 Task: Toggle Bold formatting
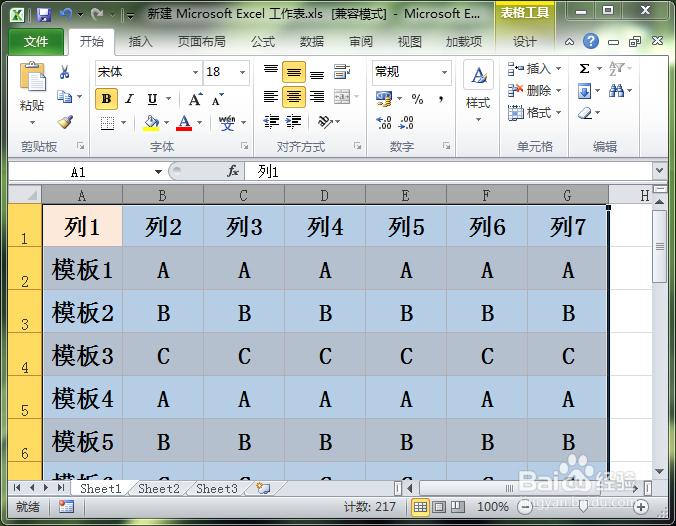[x=106, y=99]
